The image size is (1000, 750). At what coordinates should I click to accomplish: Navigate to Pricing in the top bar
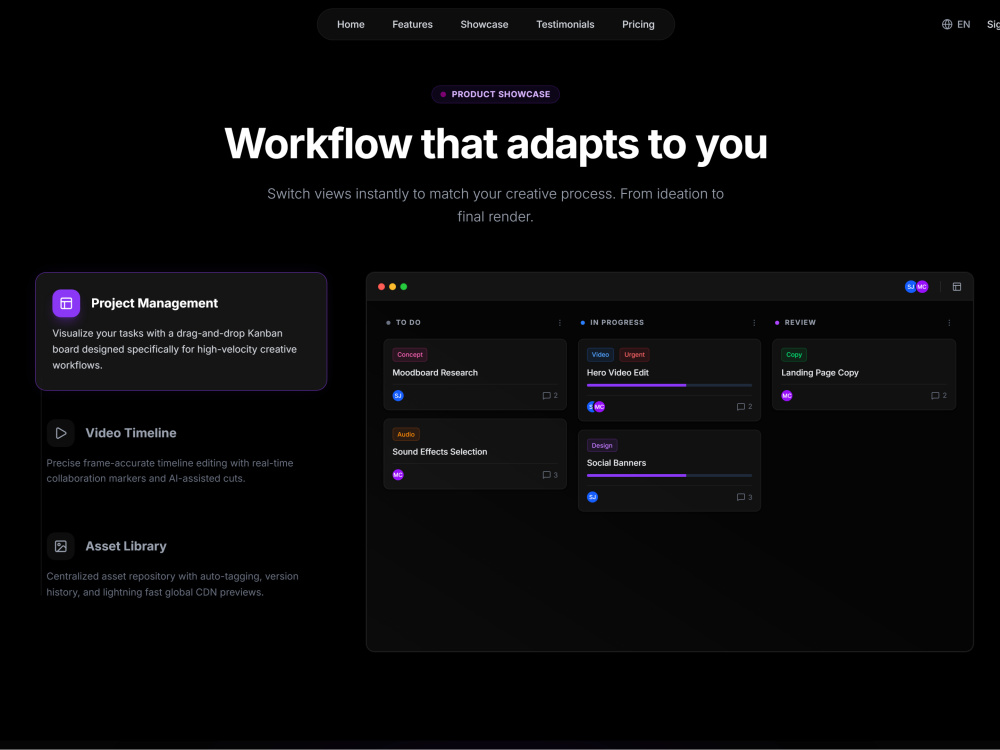pos(638,24)
